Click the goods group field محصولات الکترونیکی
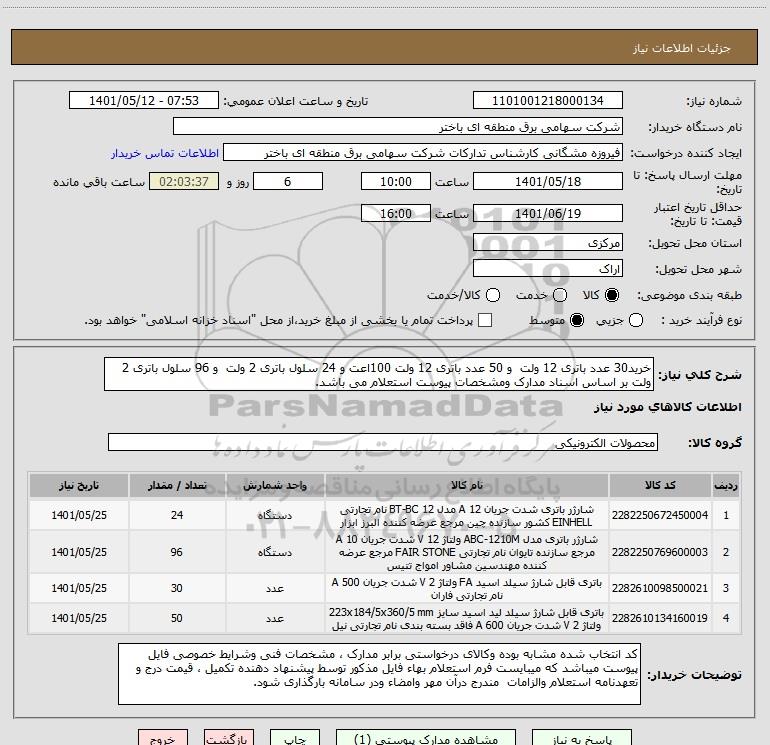The width and height of the screenshot is (770, 745). (383, 442)
